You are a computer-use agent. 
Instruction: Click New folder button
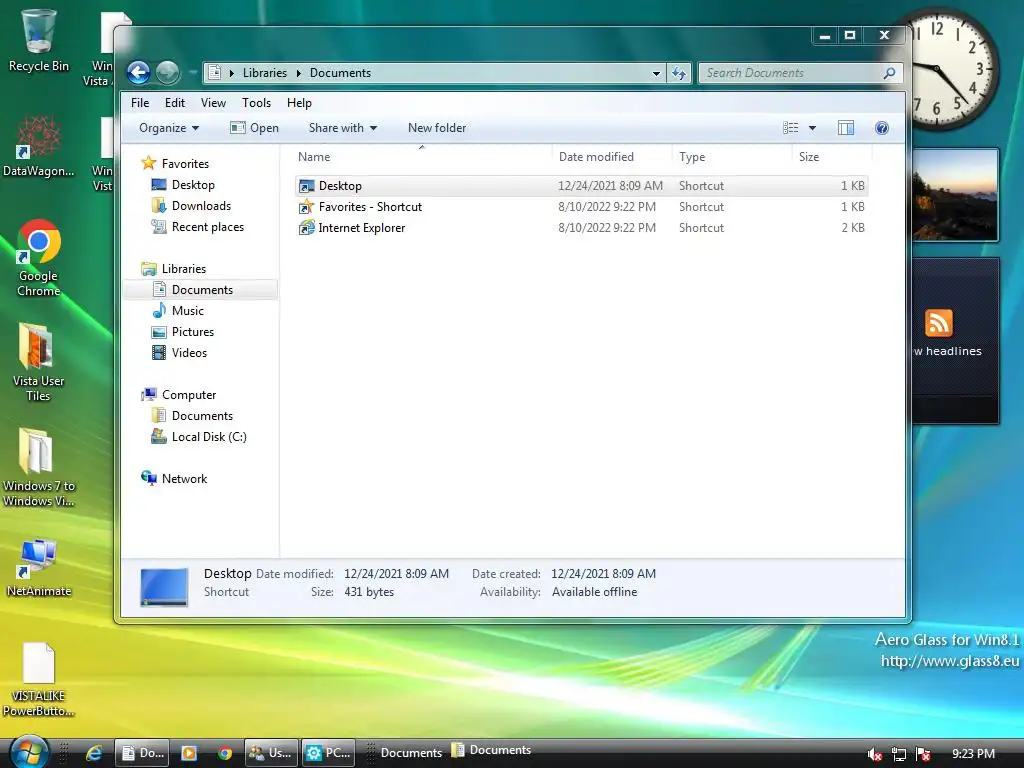point(437,128)
